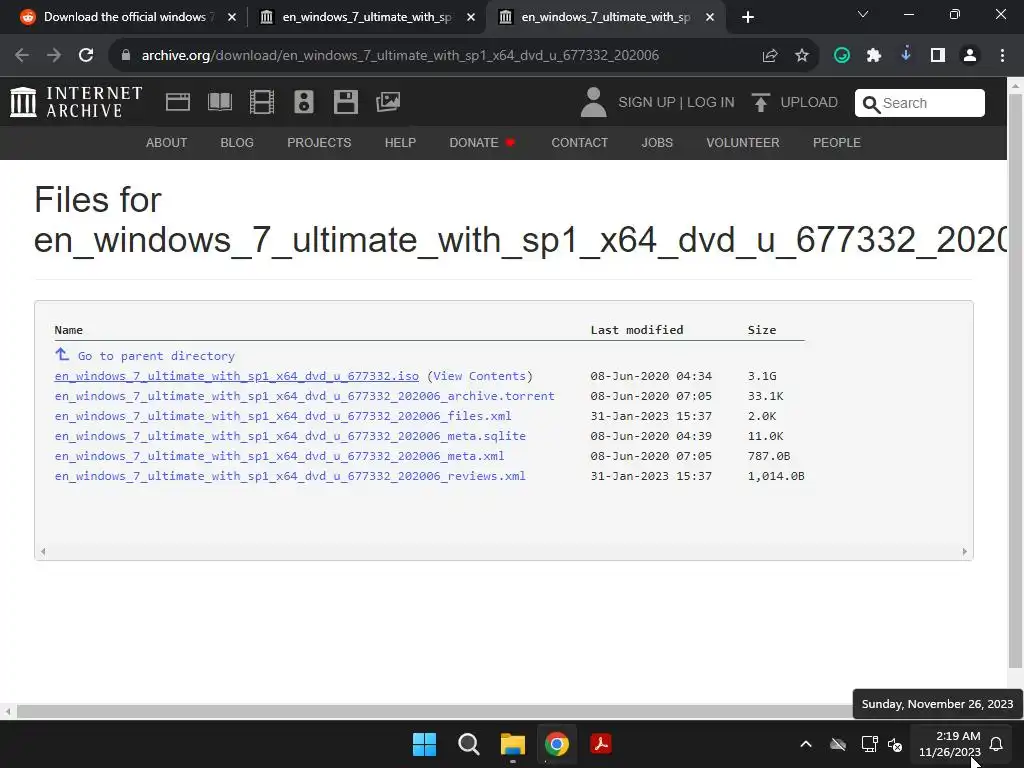
Task: Open a new browser tab
Action: tap(748, 17)
